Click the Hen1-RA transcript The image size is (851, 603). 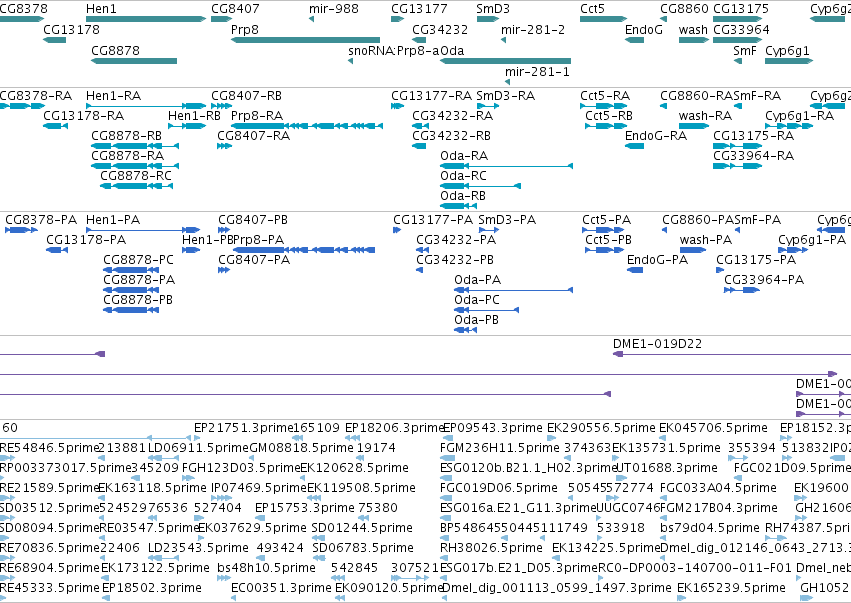pos(146,106)
